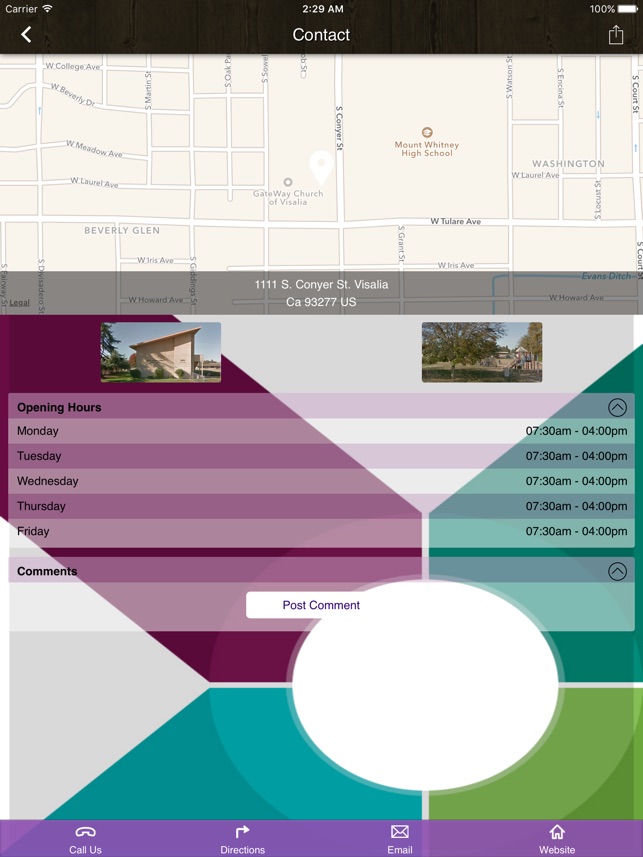643x857 pixels.
Task: Tap the share icon in the header
Action: click(x=616, y=34)
